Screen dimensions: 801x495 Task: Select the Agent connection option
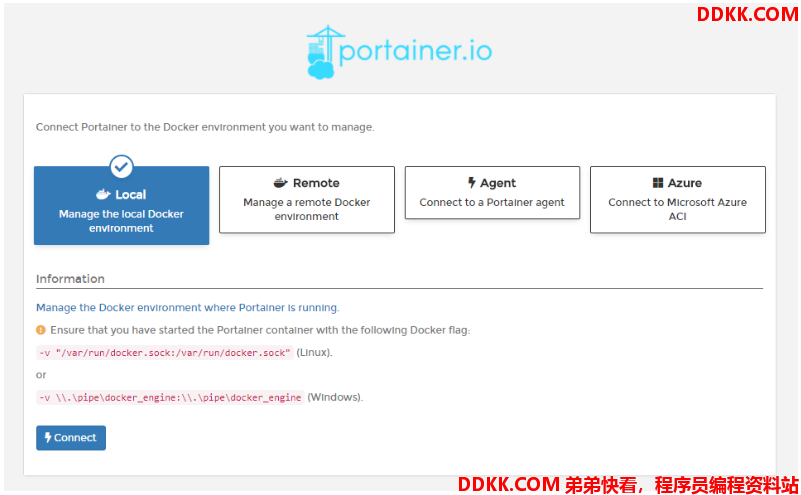point(492,193)
